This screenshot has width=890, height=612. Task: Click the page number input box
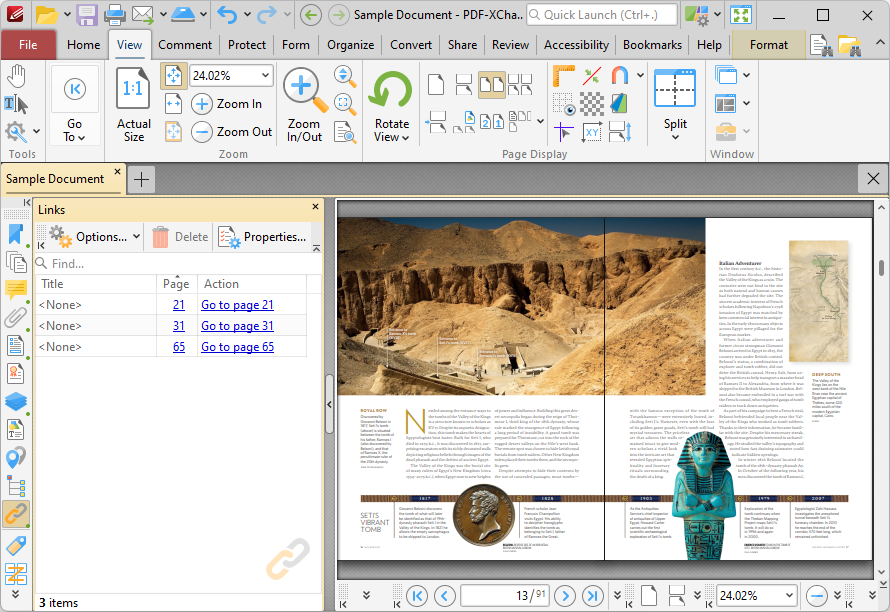pos(505,596)
